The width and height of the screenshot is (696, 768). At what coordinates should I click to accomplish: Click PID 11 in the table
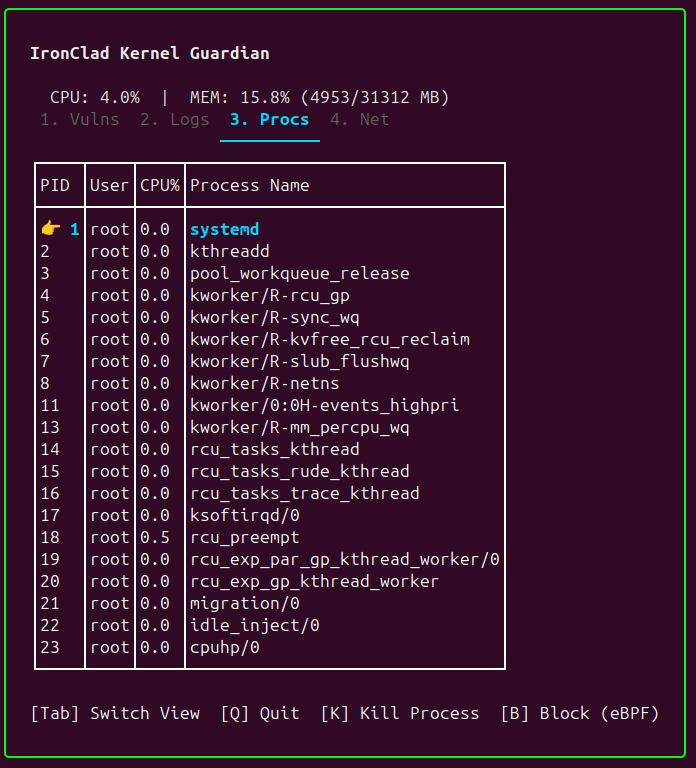tap(50, 405)
